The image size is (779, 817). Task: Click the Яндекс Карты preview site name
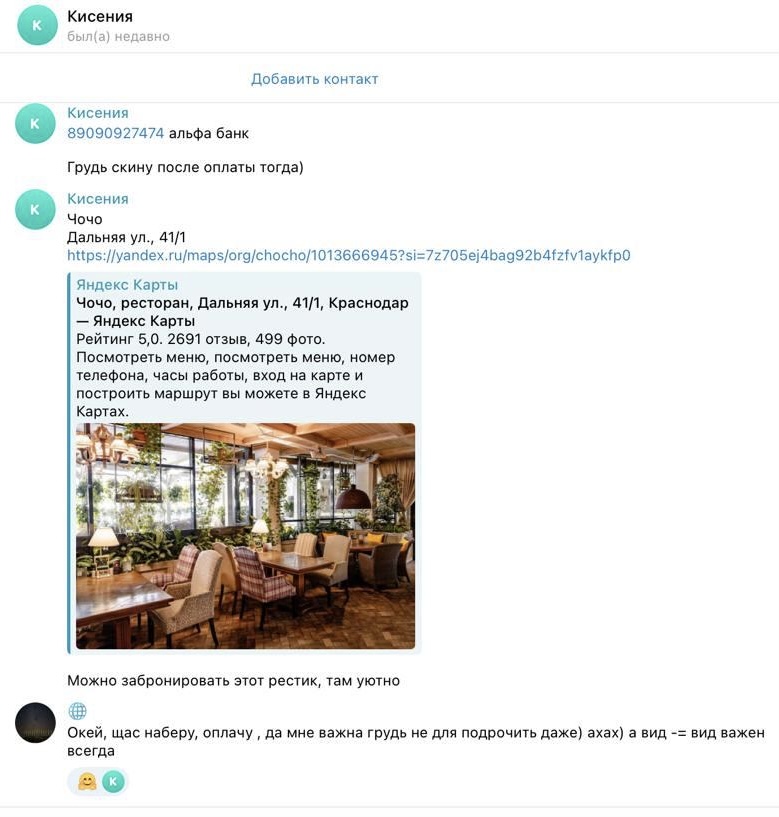click(x=127, y=284)
